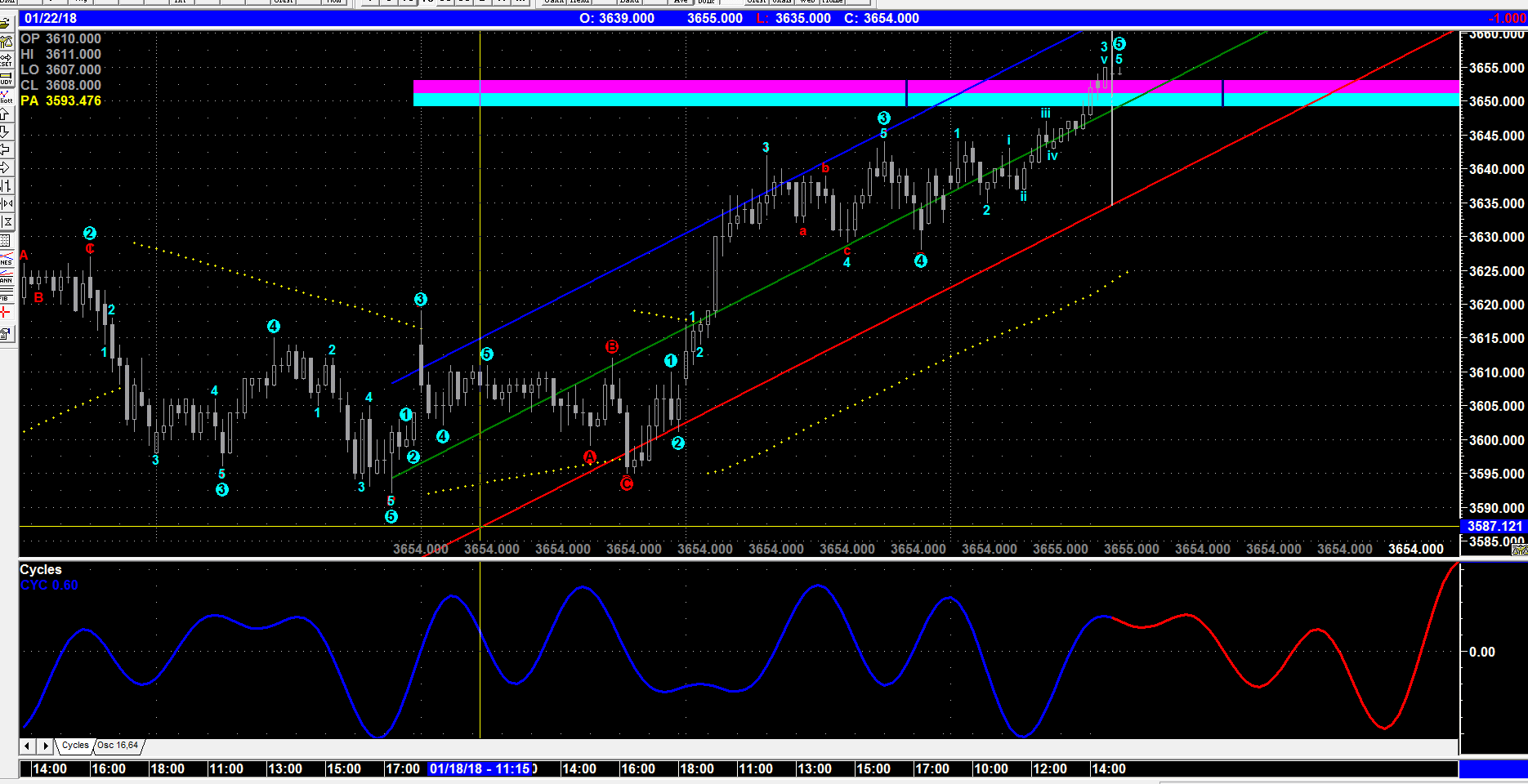
Task: Toggle the grid icon in left toolbar
Action: click(x=7, y=239)
